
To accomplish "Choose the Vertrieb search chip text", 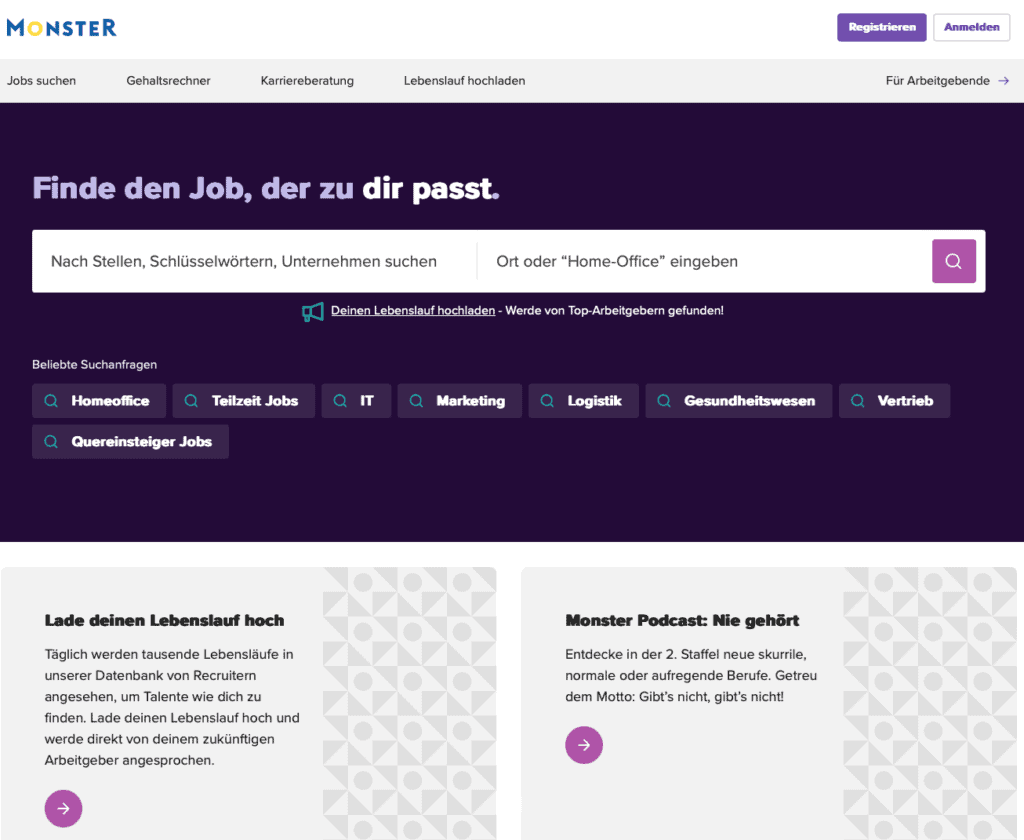I will tap(905, 401).
